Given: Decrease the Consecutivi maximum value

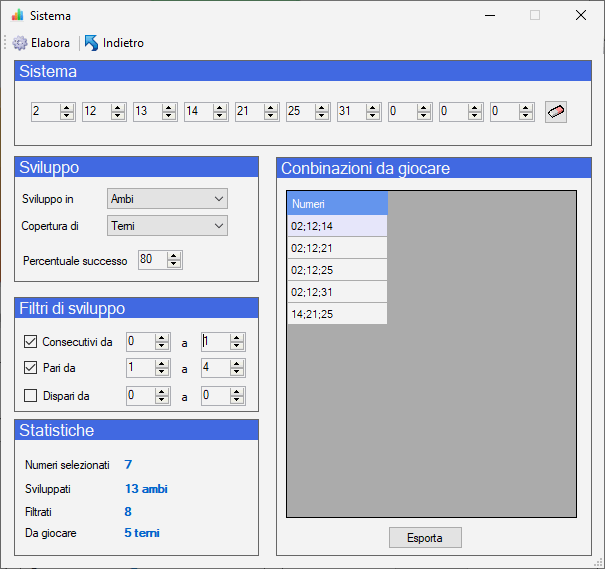Looking at the screenshot, I should (x=237, y=346).
